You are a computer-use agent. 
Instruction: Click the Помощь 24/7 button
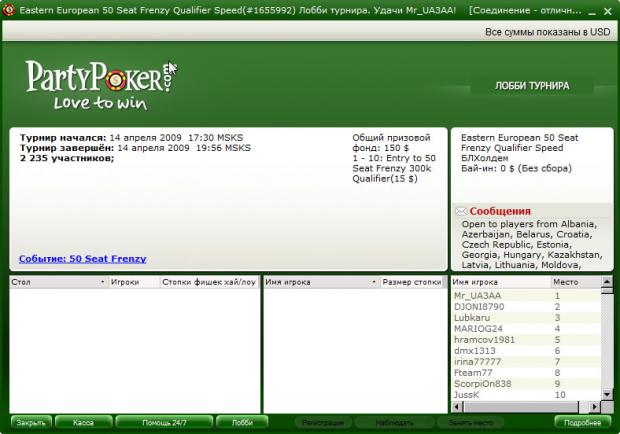point(164,423)
